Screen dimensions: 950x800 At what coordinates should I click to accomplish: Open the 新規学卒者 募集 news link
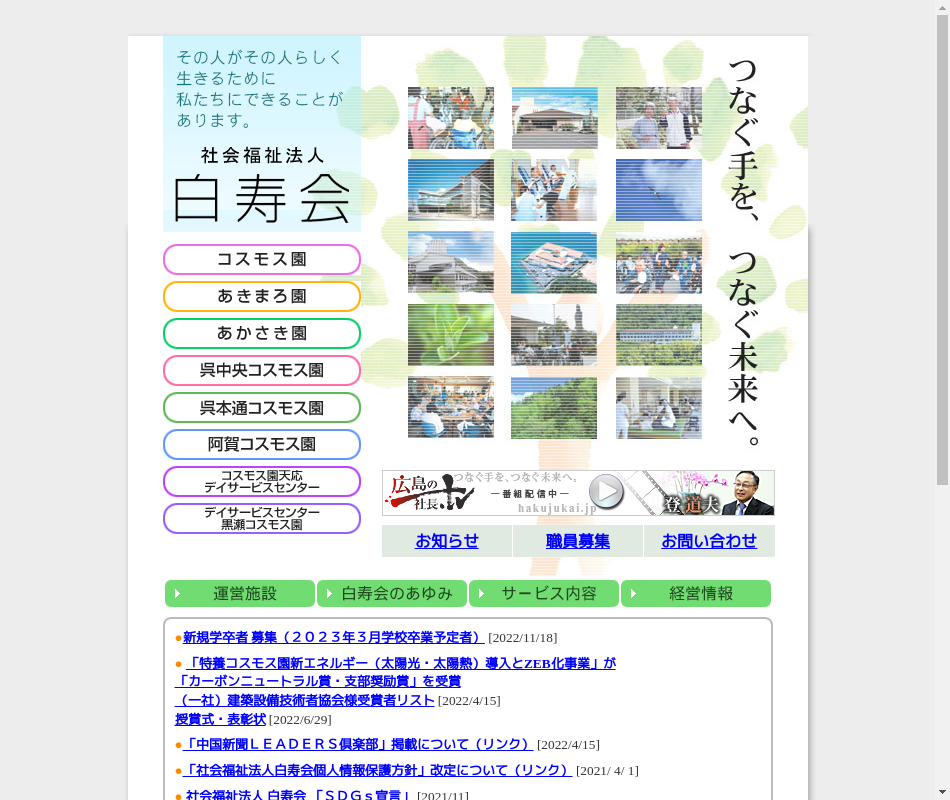click(332, 637)
